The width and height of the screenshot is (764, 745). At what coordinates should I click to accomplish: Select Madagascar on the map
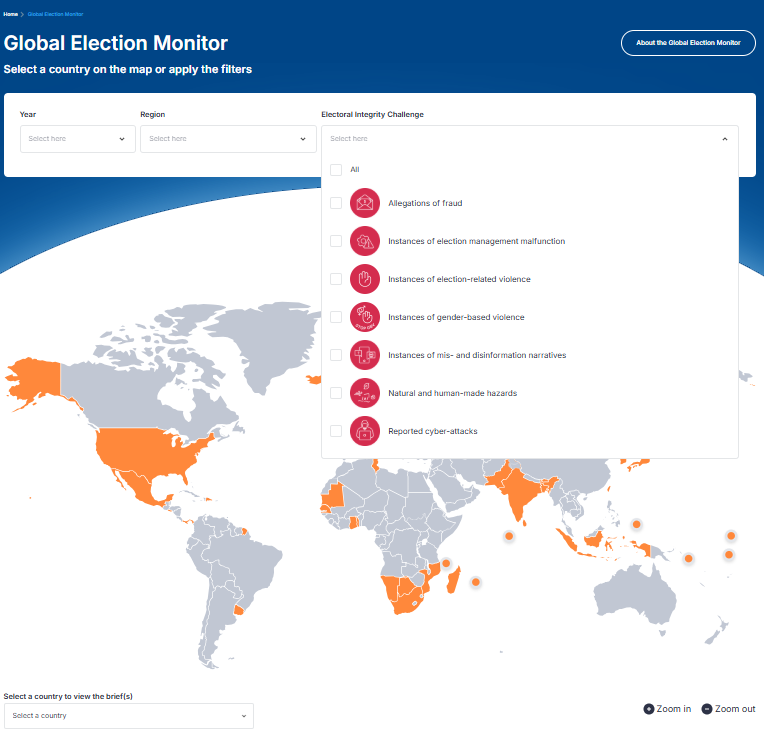[x=453, y=580]
